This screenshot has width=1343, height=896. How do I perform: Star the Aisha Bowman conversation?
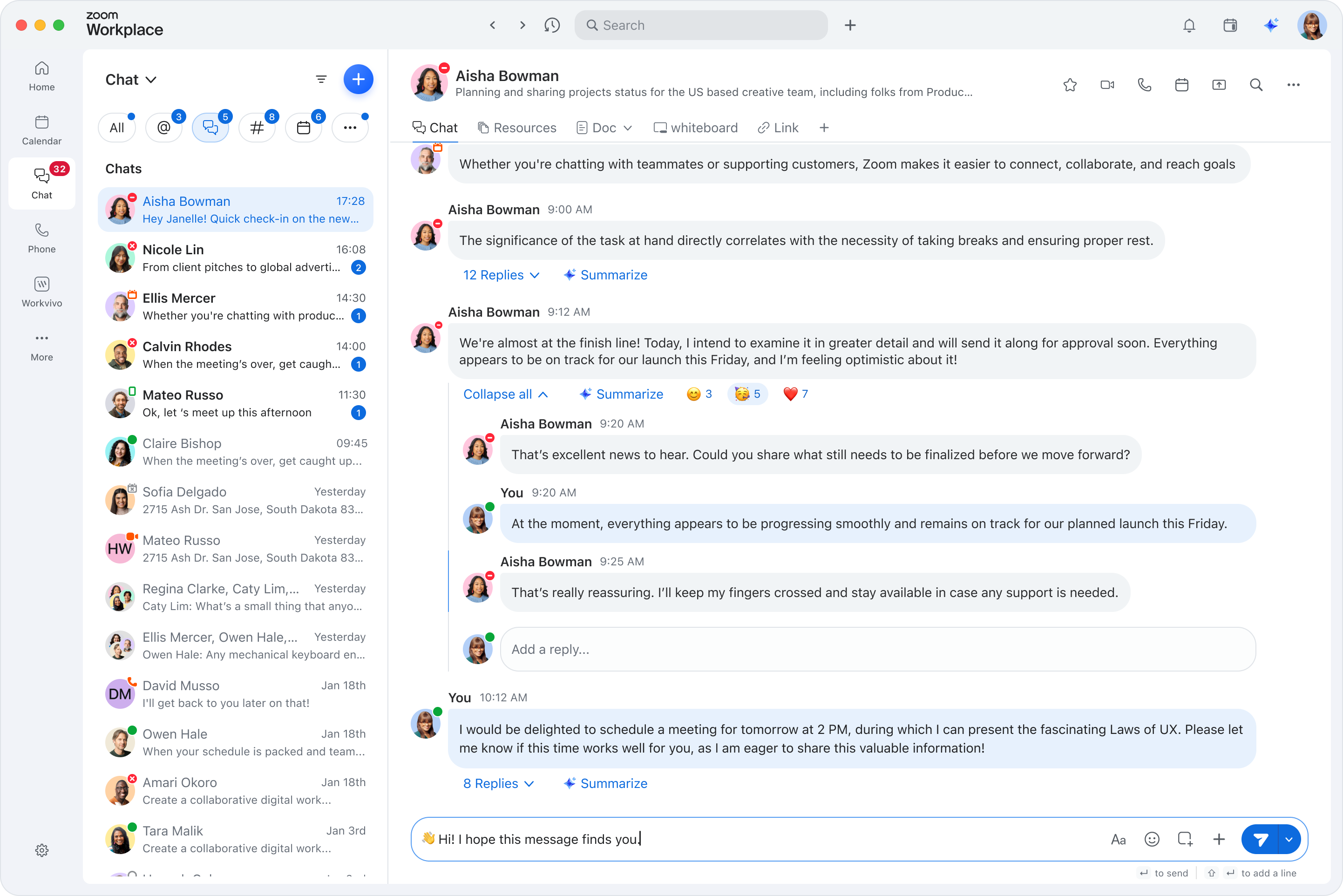1070,85
